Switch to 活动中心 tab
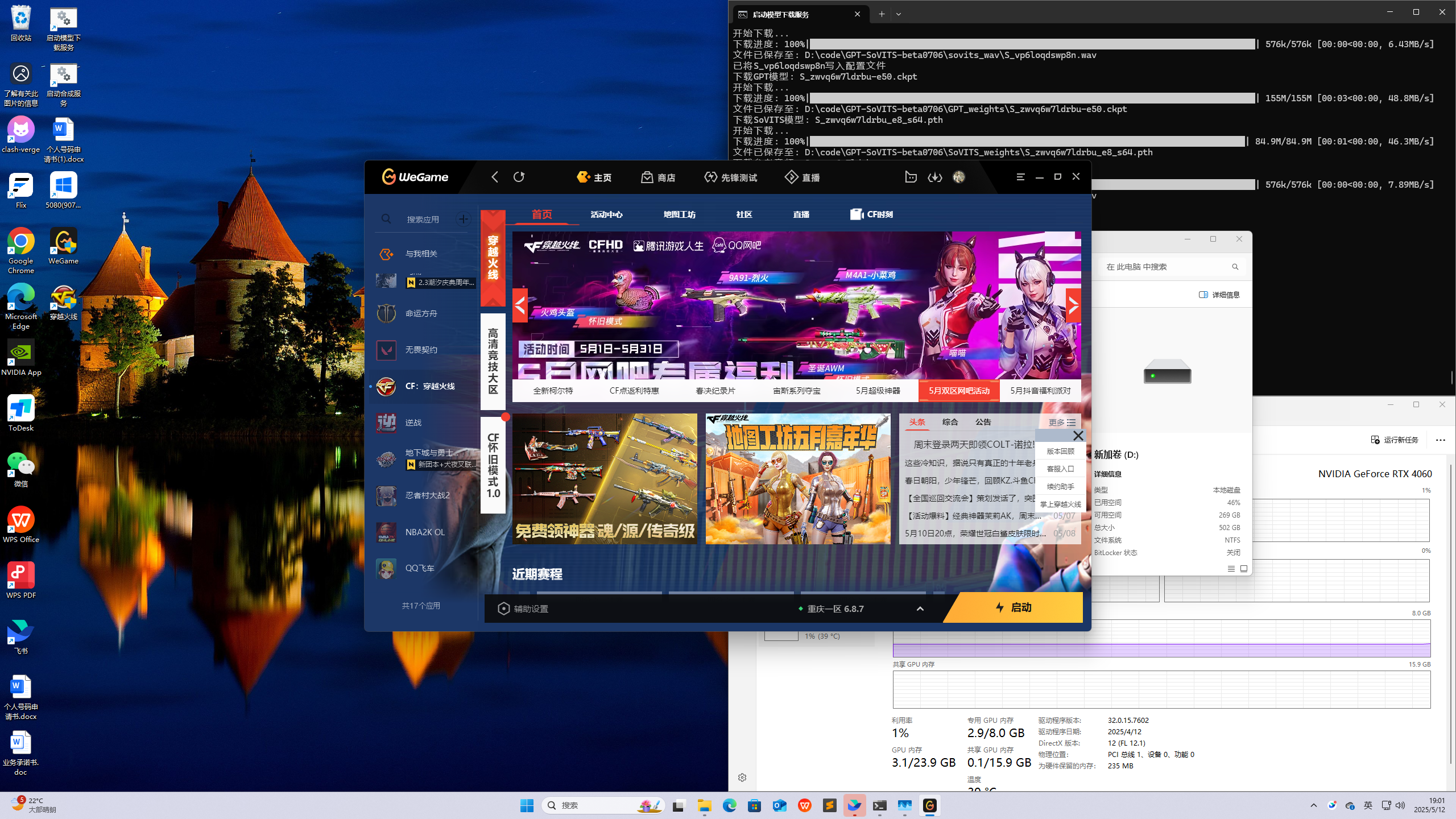The image size is (1456, 819). (606, 214)
